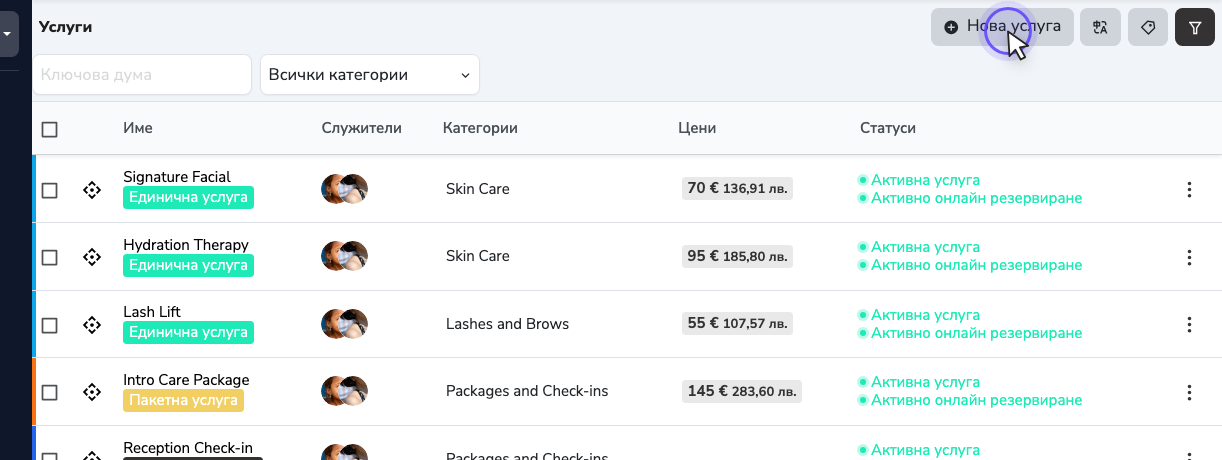Click the Служители column header
This screenshot has width=1222, height=460.
pos(362,128)
